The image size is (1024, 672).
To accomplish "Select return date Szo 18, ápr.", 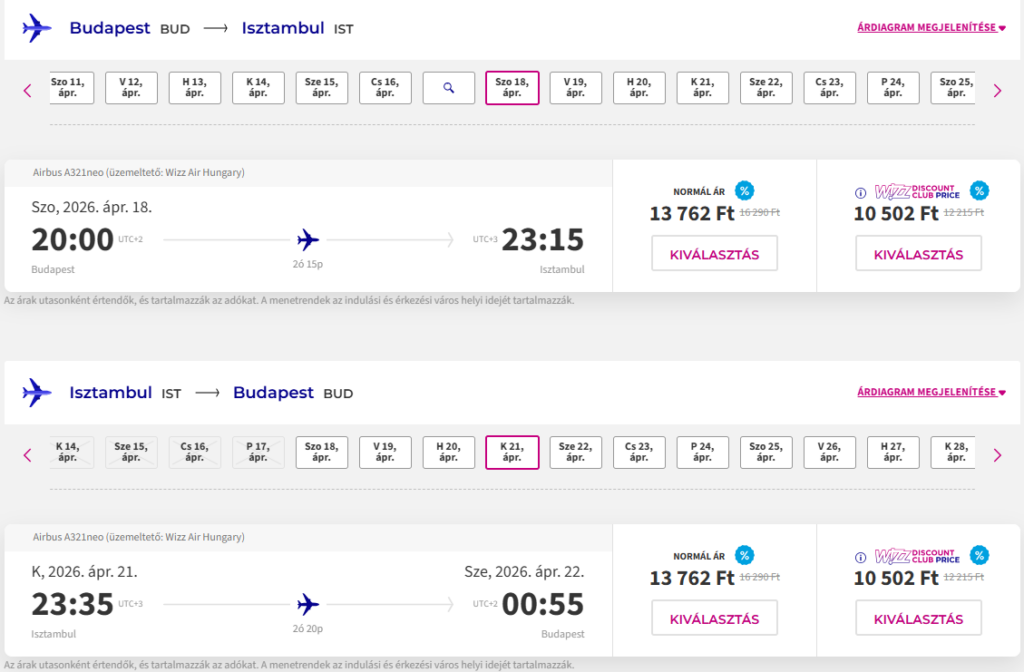I will [321, 452].
